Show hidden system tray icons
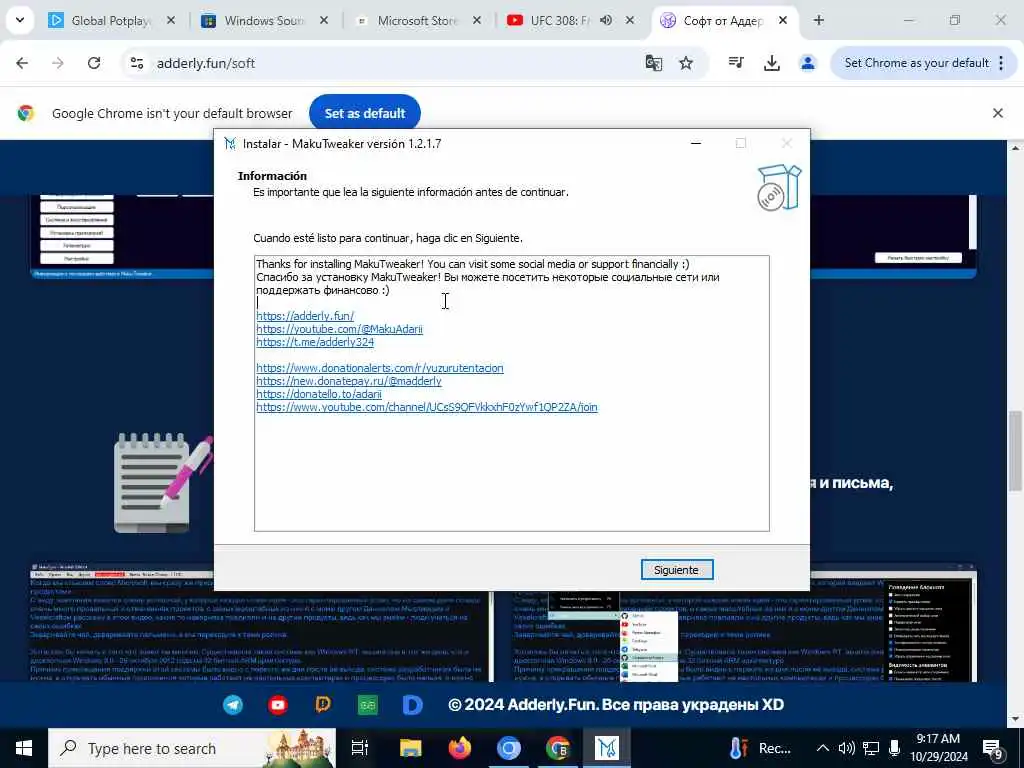The width and height of the screenshot is (1024, 768). point(823,748)
